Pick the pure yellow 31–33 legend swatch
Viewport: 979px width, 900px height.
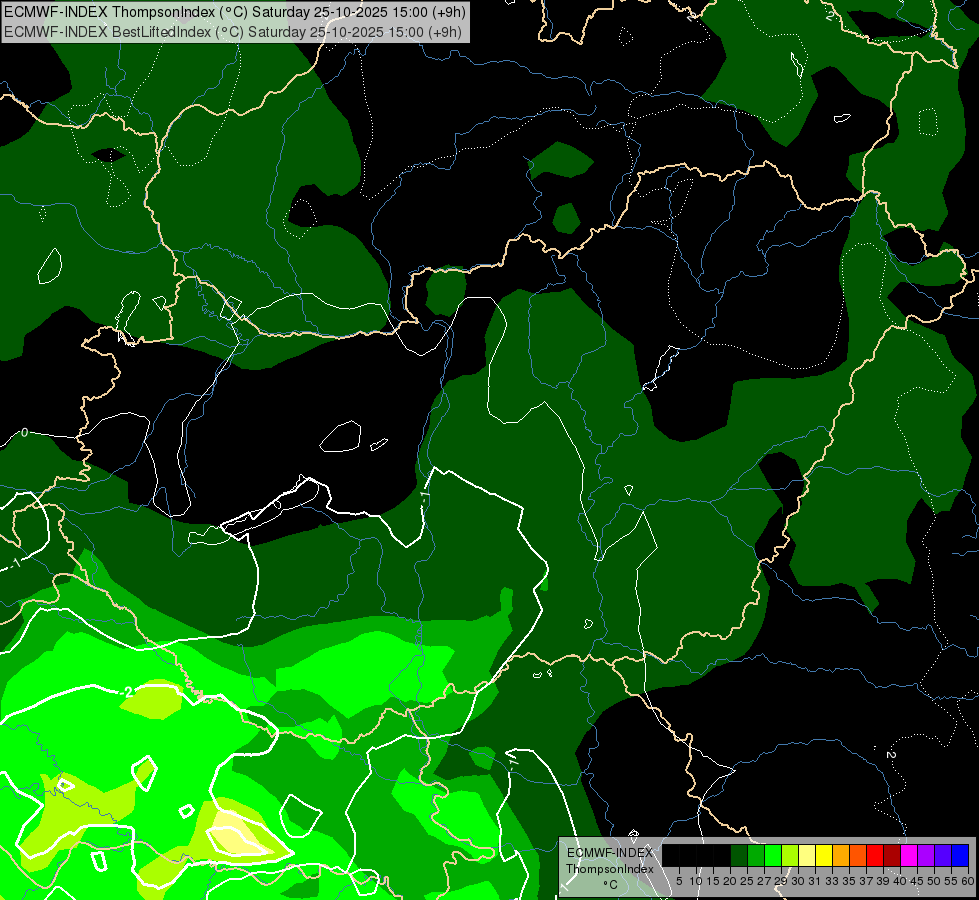(824, 855)
